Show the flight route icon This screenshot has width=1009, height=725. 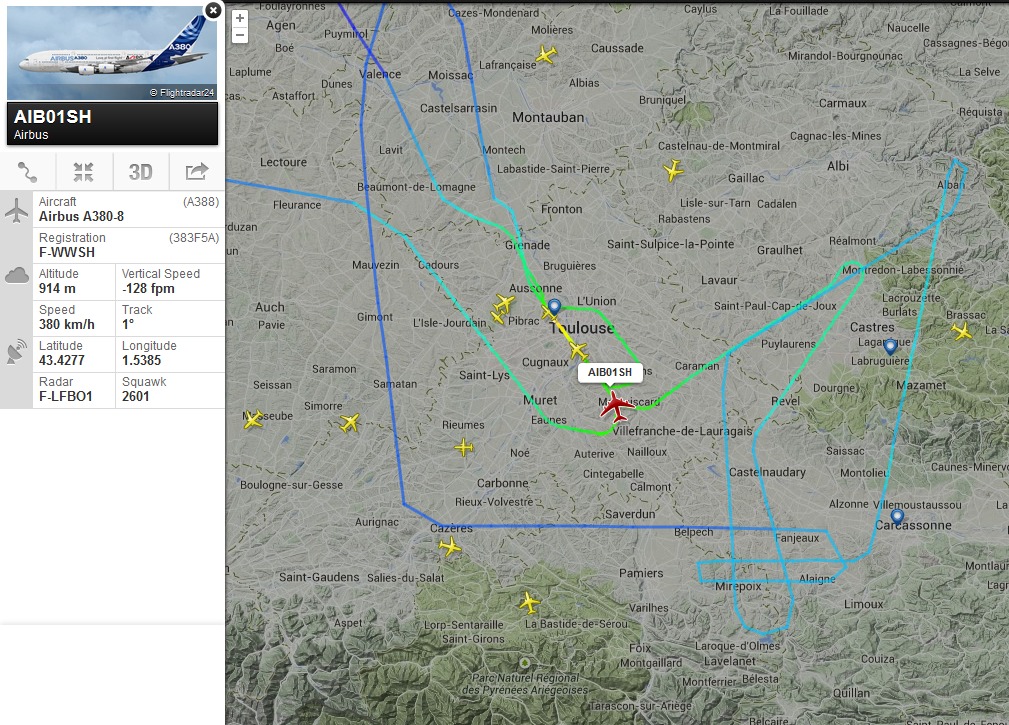tap(28, 172)
